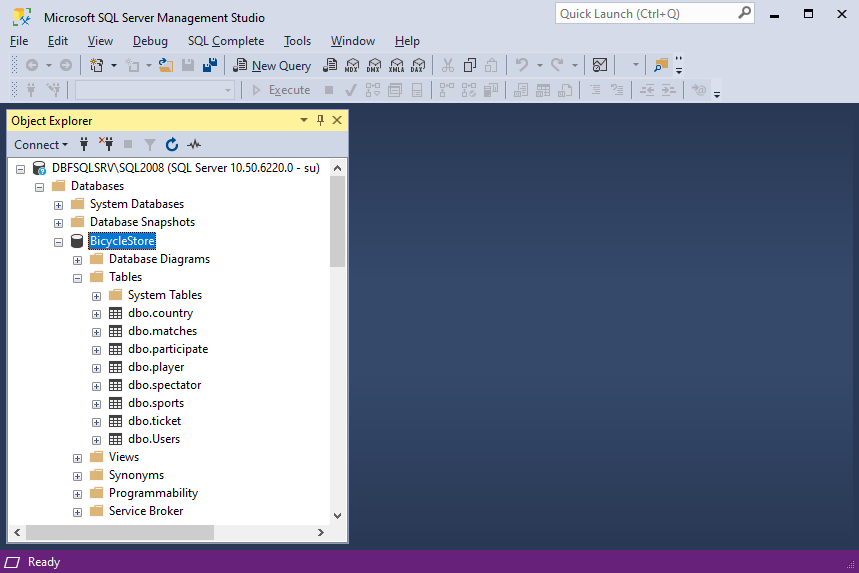Expand the dbo.player table node
The height and width of the screenshot is (573, 859).
96,368
